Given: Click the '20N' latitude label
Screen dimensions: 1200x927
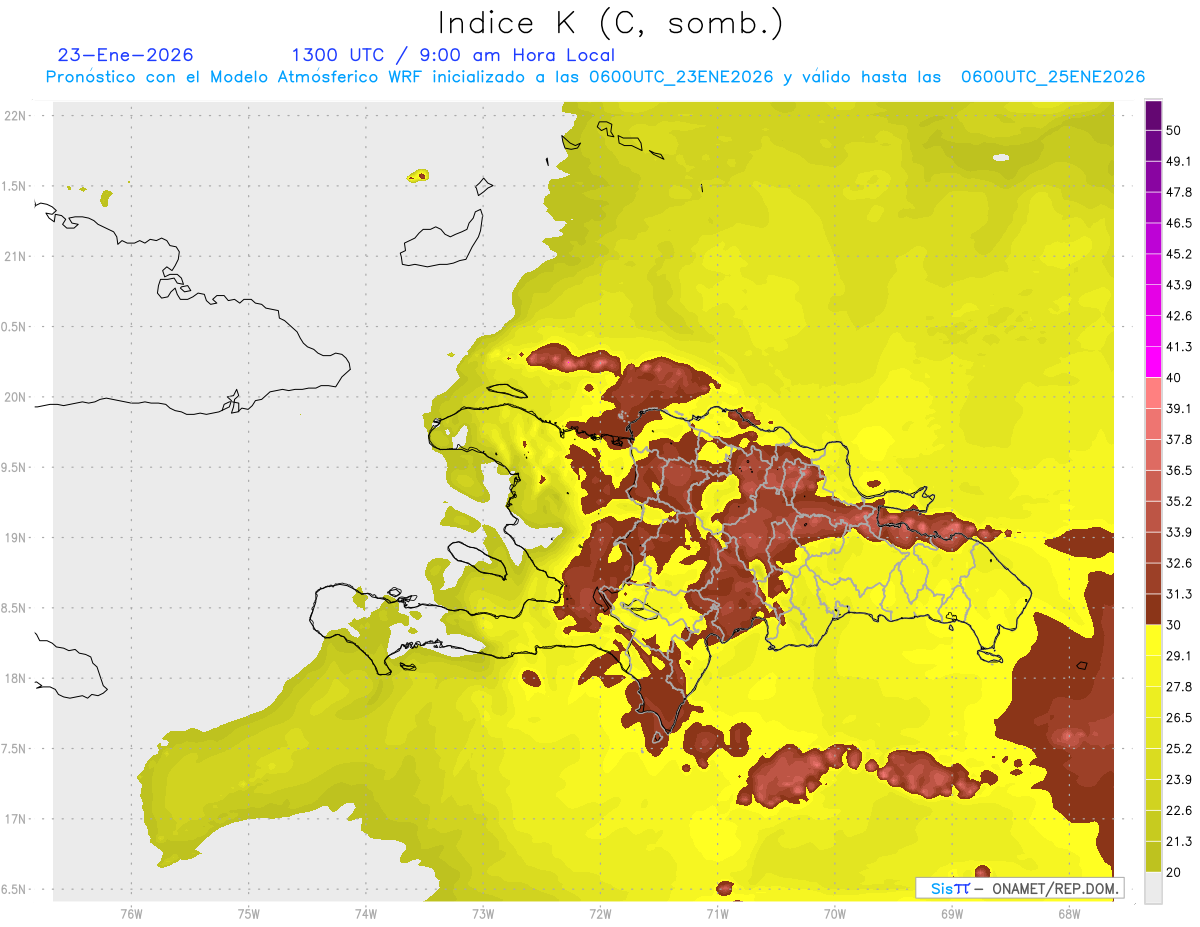Looking at the screenshot, I should point(15,397).
